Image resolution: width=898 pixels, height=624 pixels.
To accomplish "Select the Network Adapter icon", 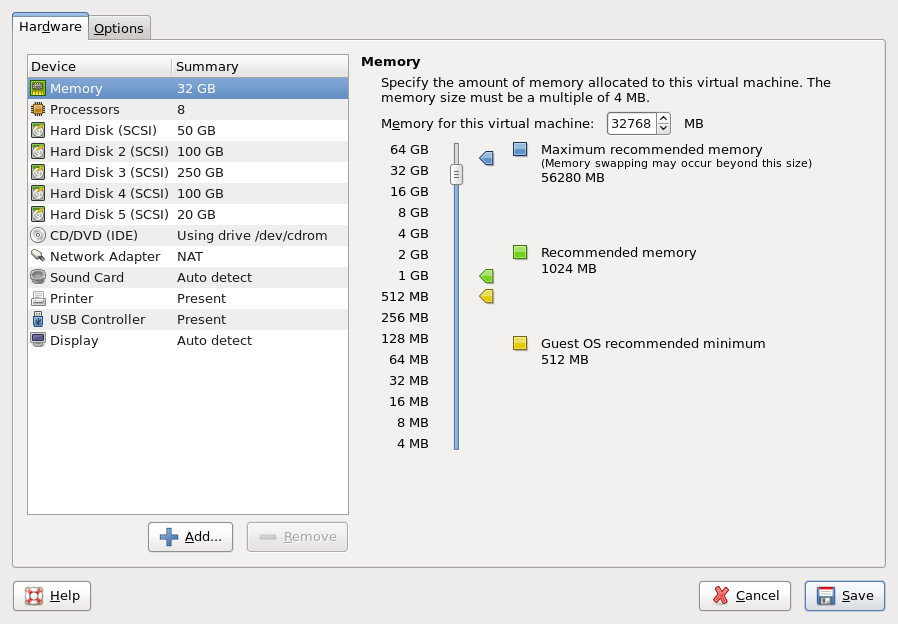I will pos(40,256).
